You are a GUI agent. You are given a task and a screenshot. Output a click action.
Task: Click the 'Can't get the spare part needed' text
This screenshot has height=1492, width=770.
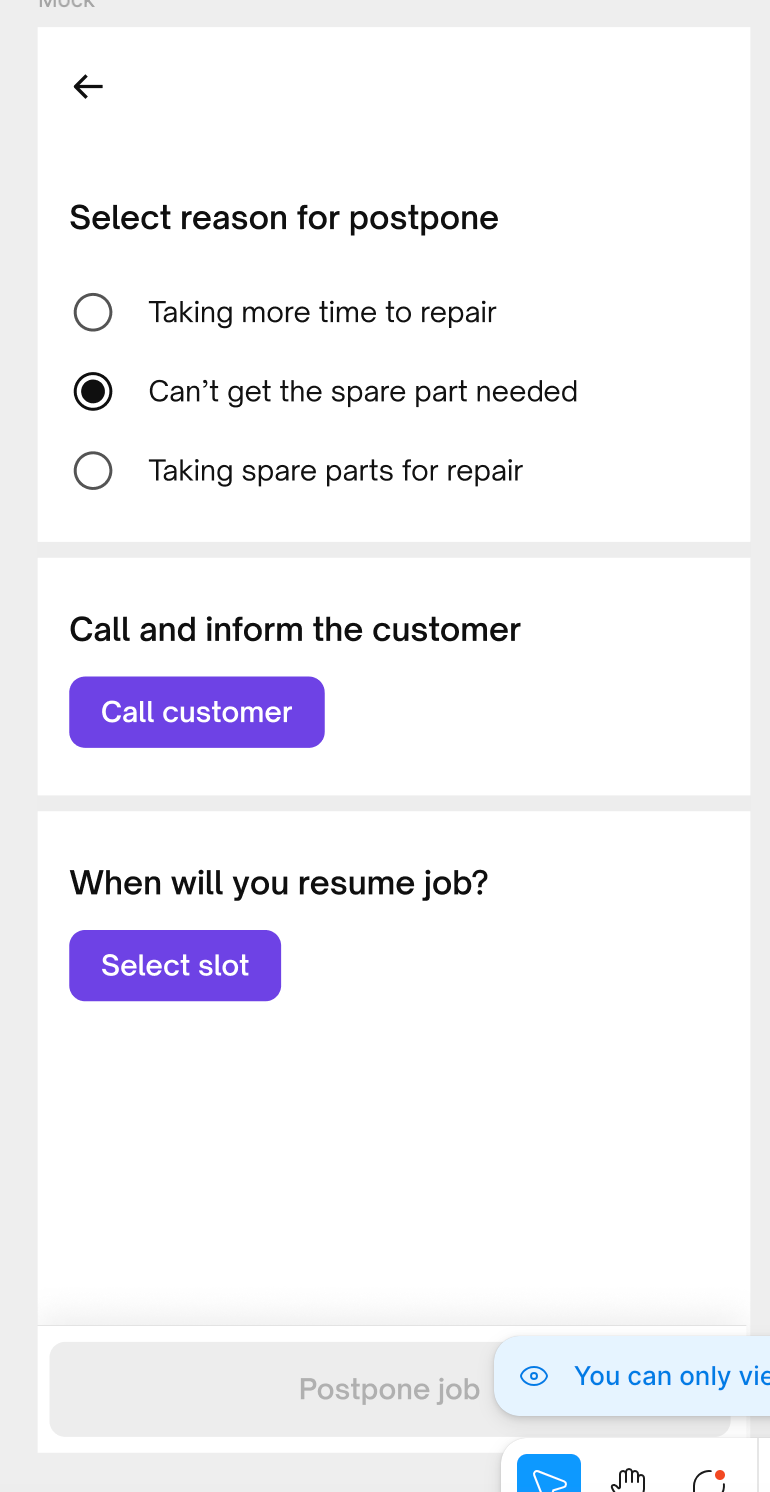click(x=363, y=391)
